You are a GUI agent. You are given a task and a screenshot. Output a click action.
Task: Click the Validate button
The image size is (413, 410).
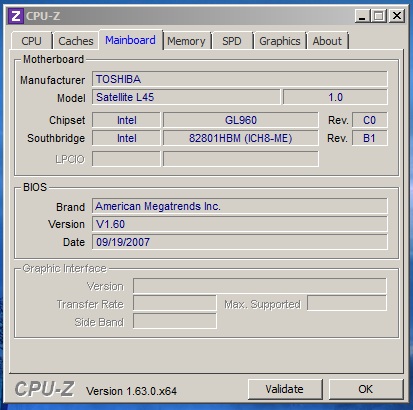(x=285, y=389)
